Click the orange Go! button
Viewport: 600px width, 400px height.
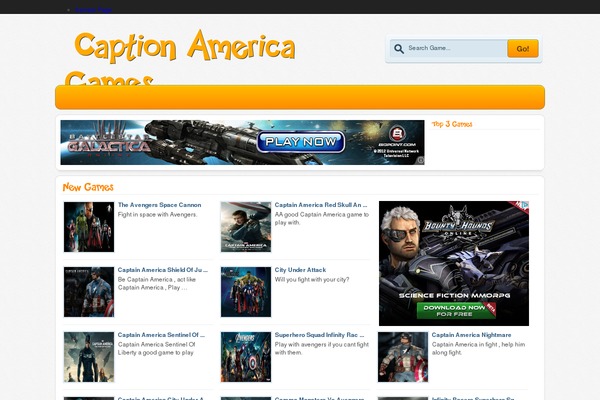coord(523,49)
